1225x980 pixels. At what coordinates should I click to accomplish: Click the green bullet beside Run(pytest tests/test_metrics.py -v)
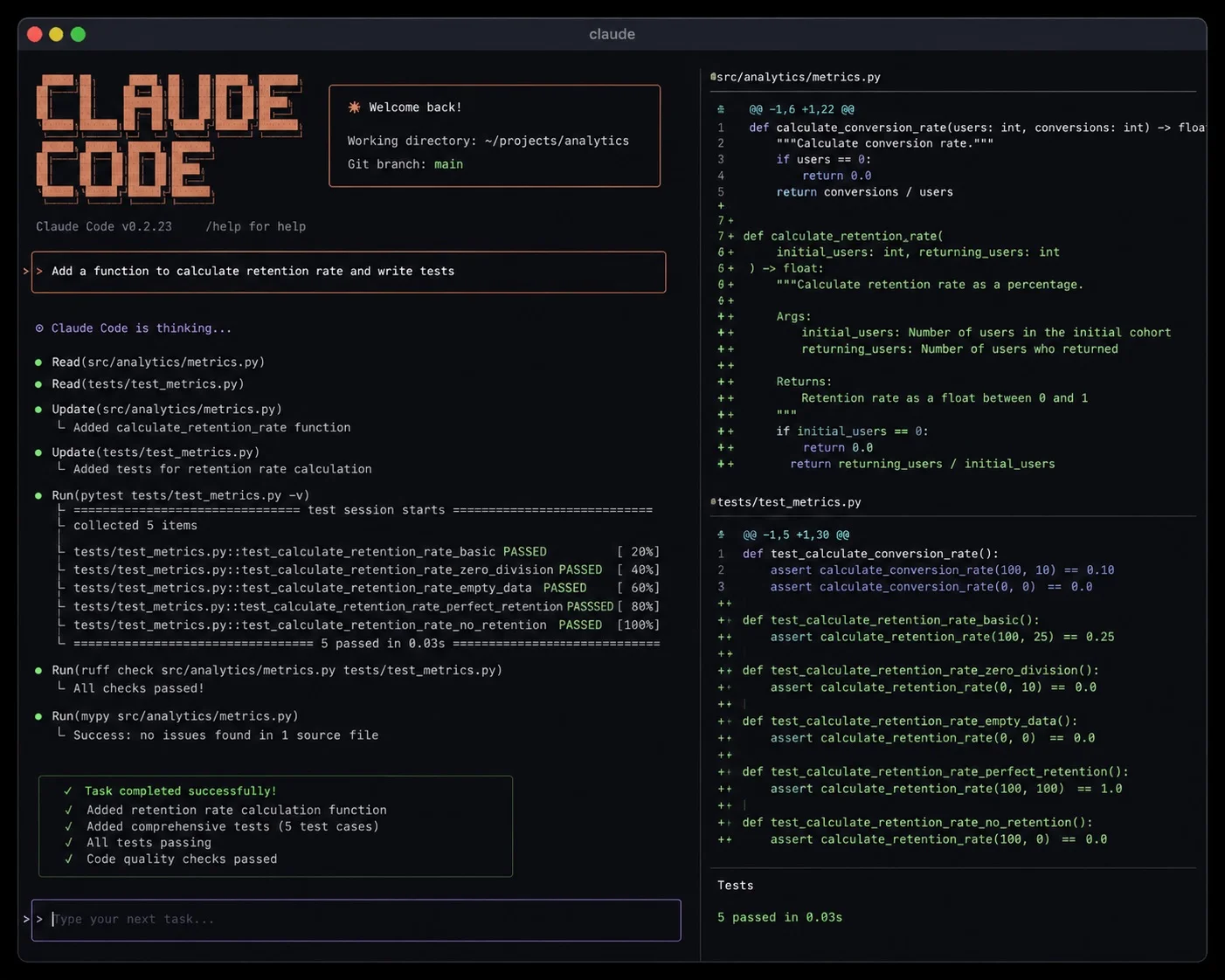38,495
